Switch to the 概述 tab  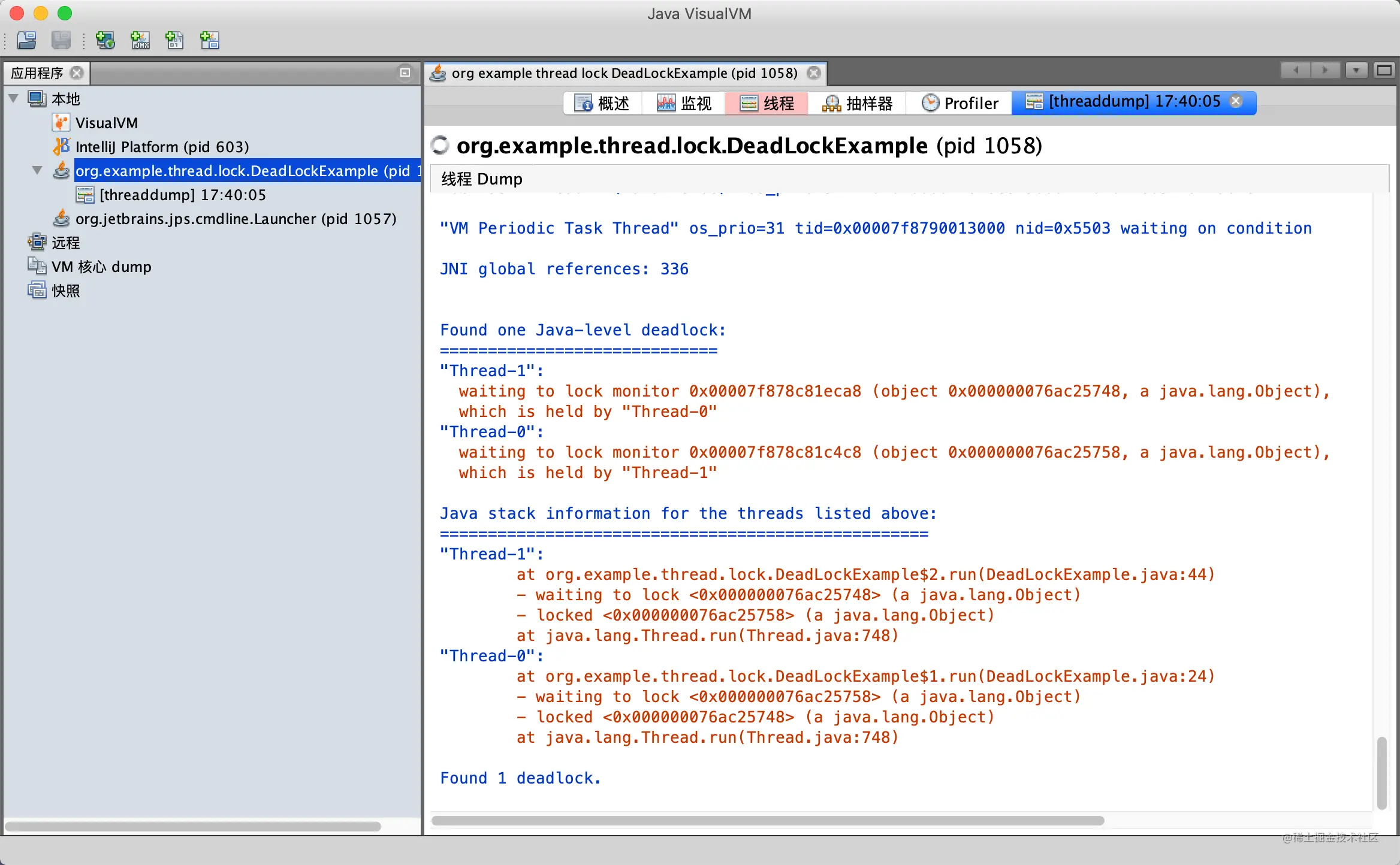tap(603, 103)
